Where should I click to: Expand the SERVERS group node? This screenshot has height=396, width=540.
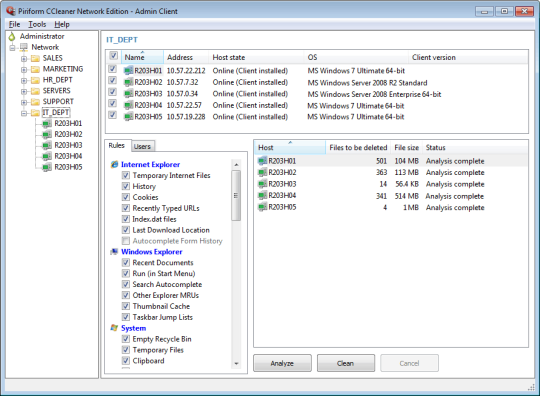click(24, 92)
